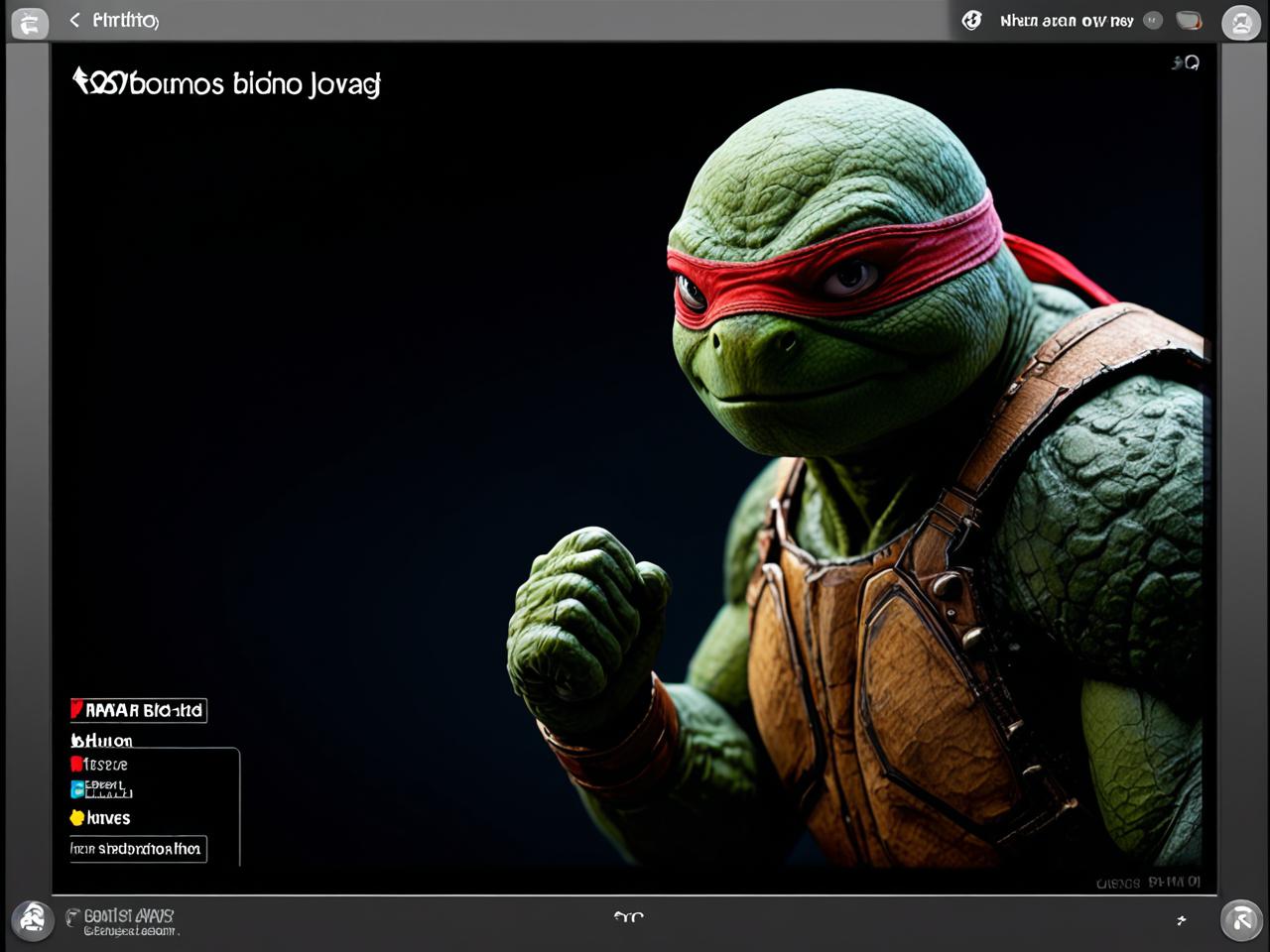Select the blue square list item
The image size is (1270, 952).
(x=101, y=789)
